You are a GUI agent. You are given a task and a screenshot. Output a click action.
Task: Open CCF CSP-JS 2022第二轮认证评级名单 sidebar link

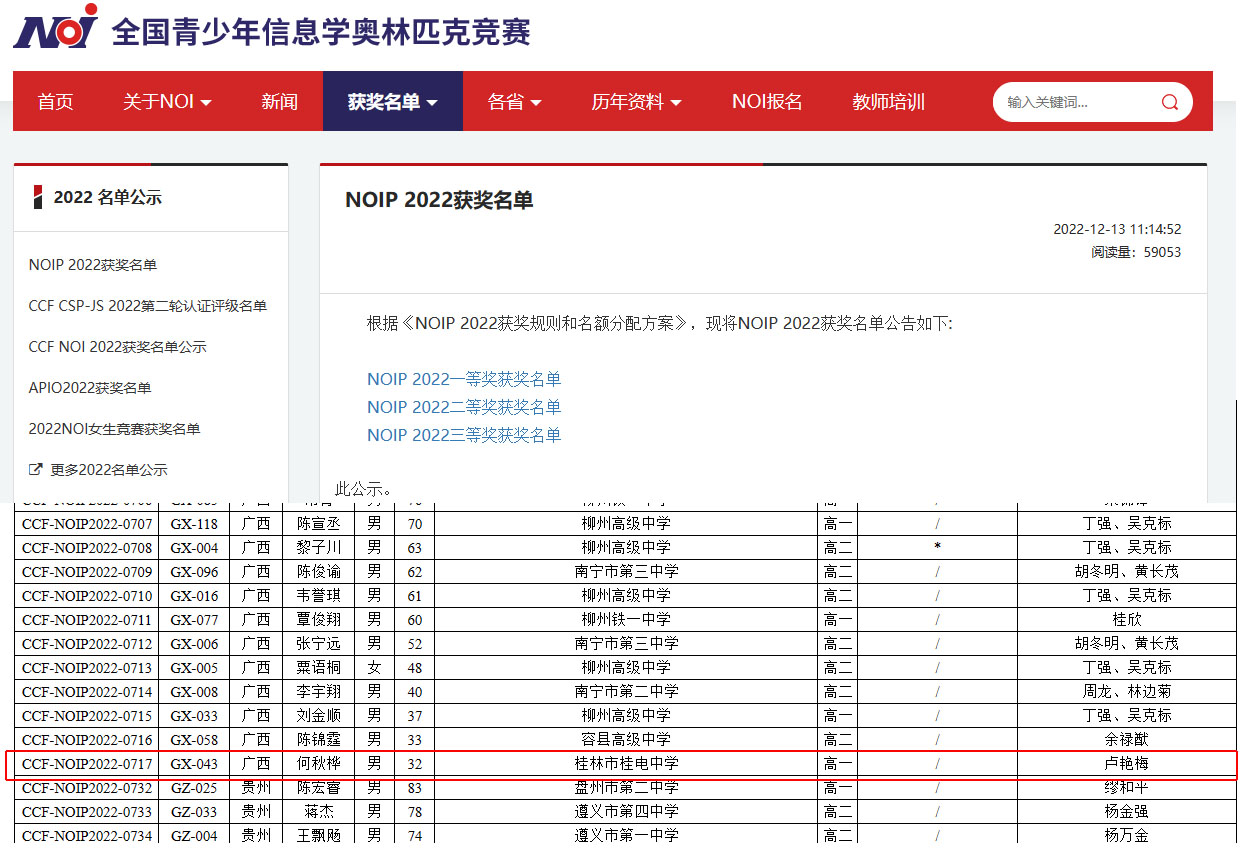tap(148, 306)
